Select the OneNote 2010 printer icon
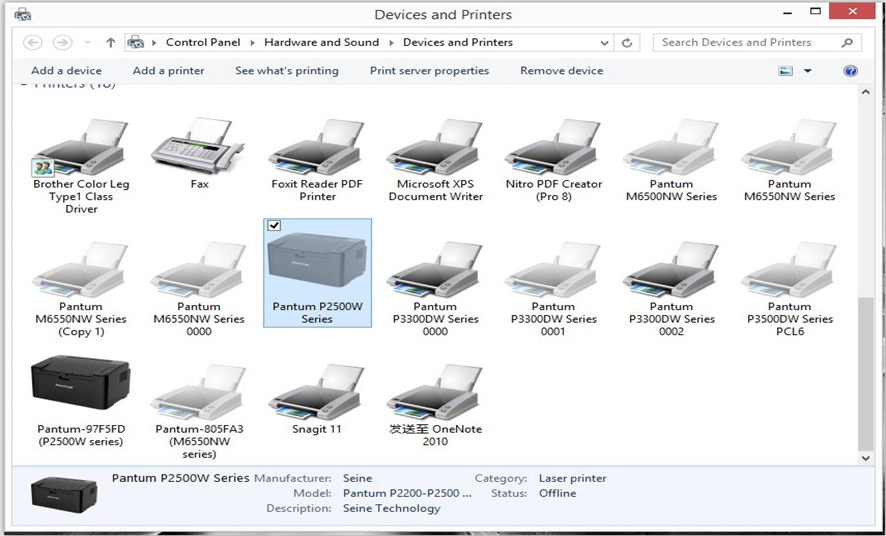The height and width of the screenshot is (536, 886). (x=435, y=394)
